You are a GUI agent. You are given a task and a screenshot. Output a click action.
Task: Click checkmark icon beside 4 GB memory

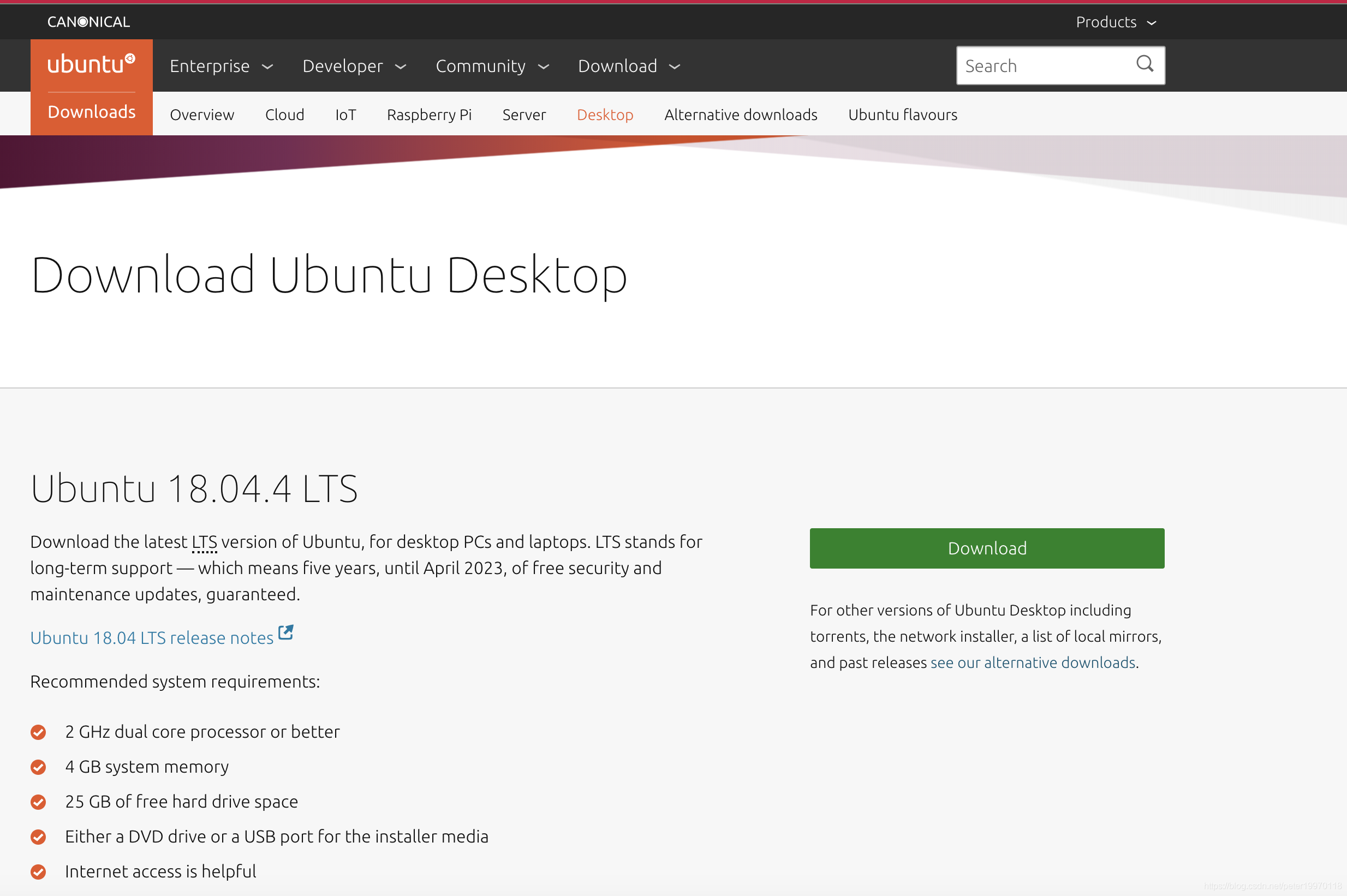(x=38, y=767)
